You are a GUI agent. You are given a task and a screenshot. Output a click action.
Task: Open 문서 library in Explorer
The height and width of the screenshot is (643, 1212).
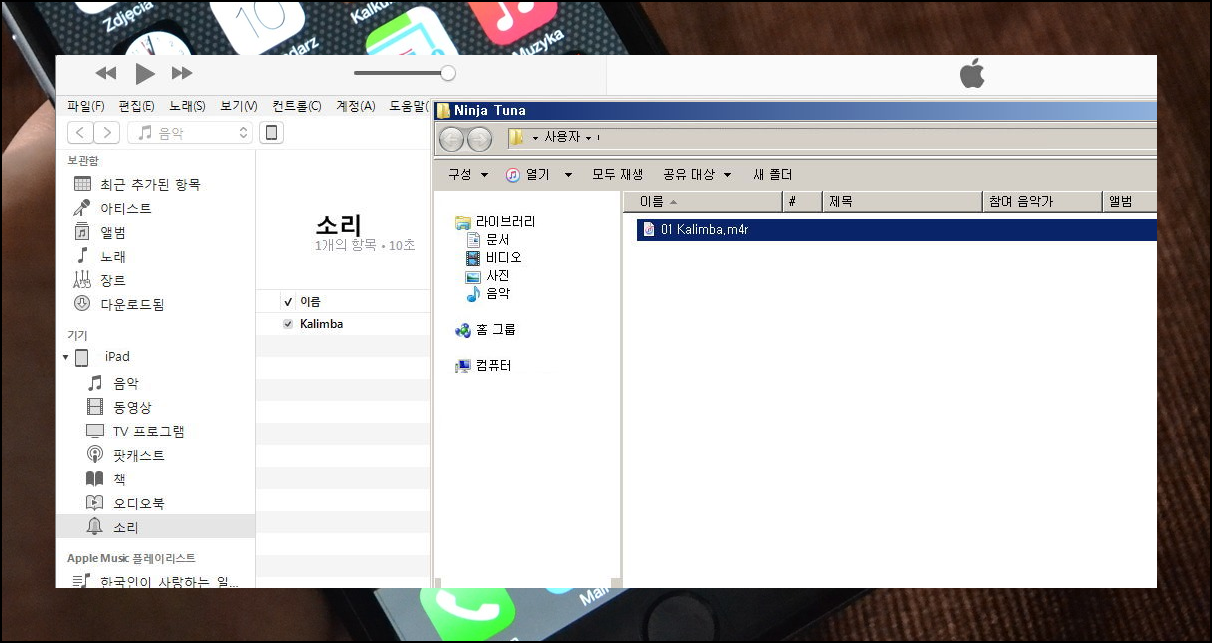[488, 240]
